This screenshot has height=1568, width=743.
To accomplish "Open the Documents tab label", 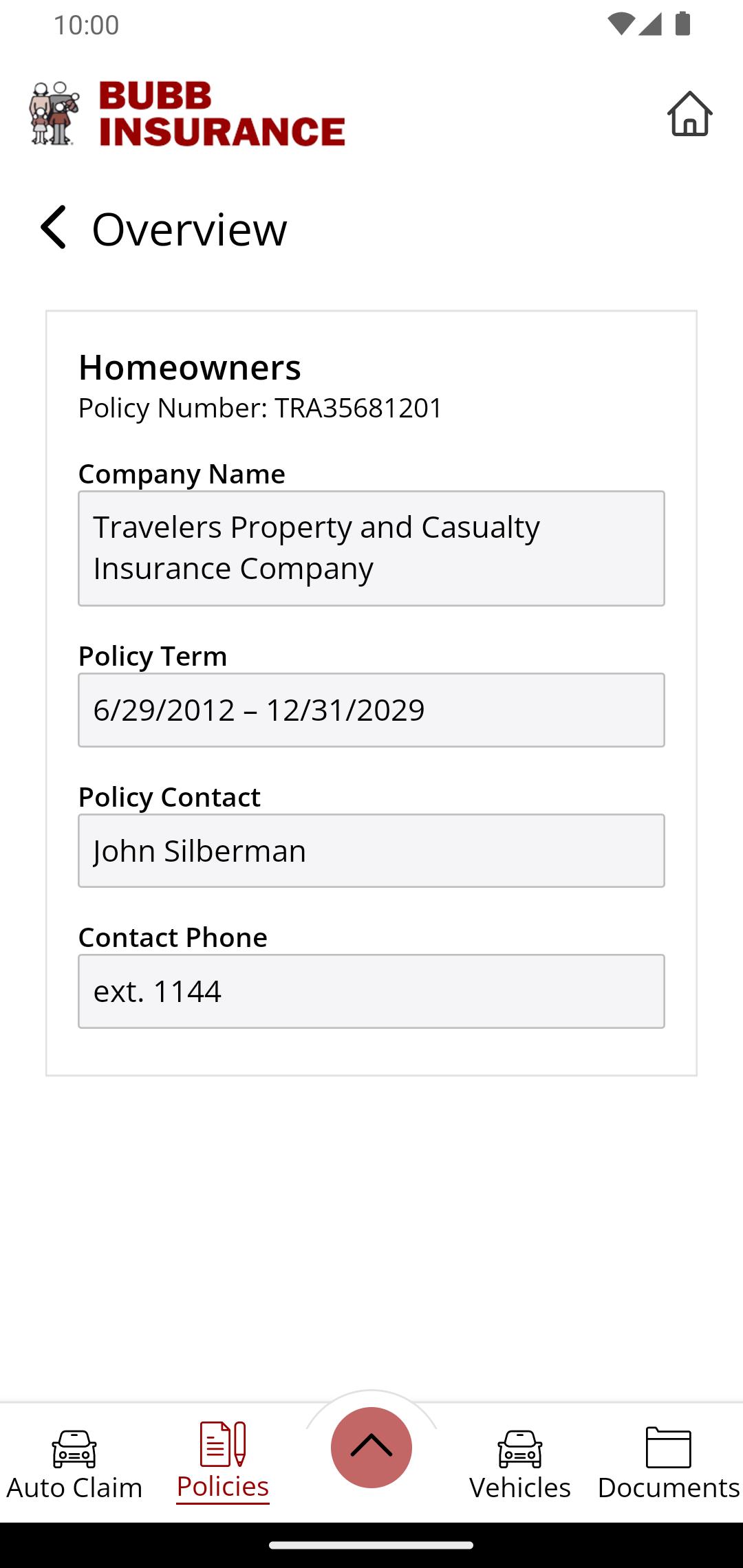I will pos(669,1488).
